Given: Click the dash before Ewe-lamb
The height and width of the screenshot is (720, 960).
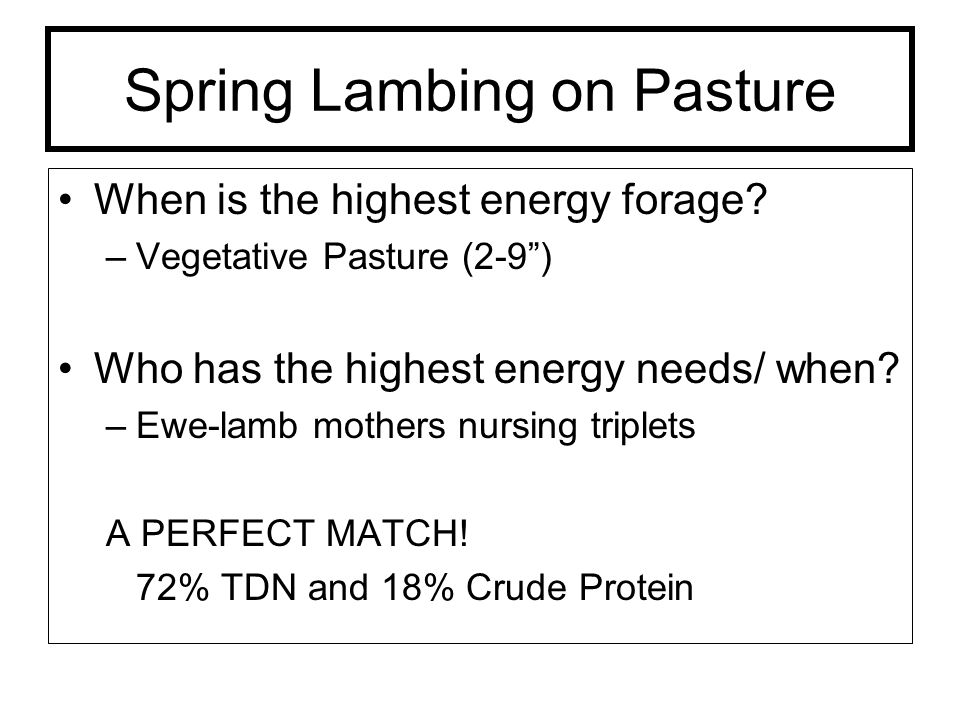Looking at the screenshot, I should click(x=115, y=428).
